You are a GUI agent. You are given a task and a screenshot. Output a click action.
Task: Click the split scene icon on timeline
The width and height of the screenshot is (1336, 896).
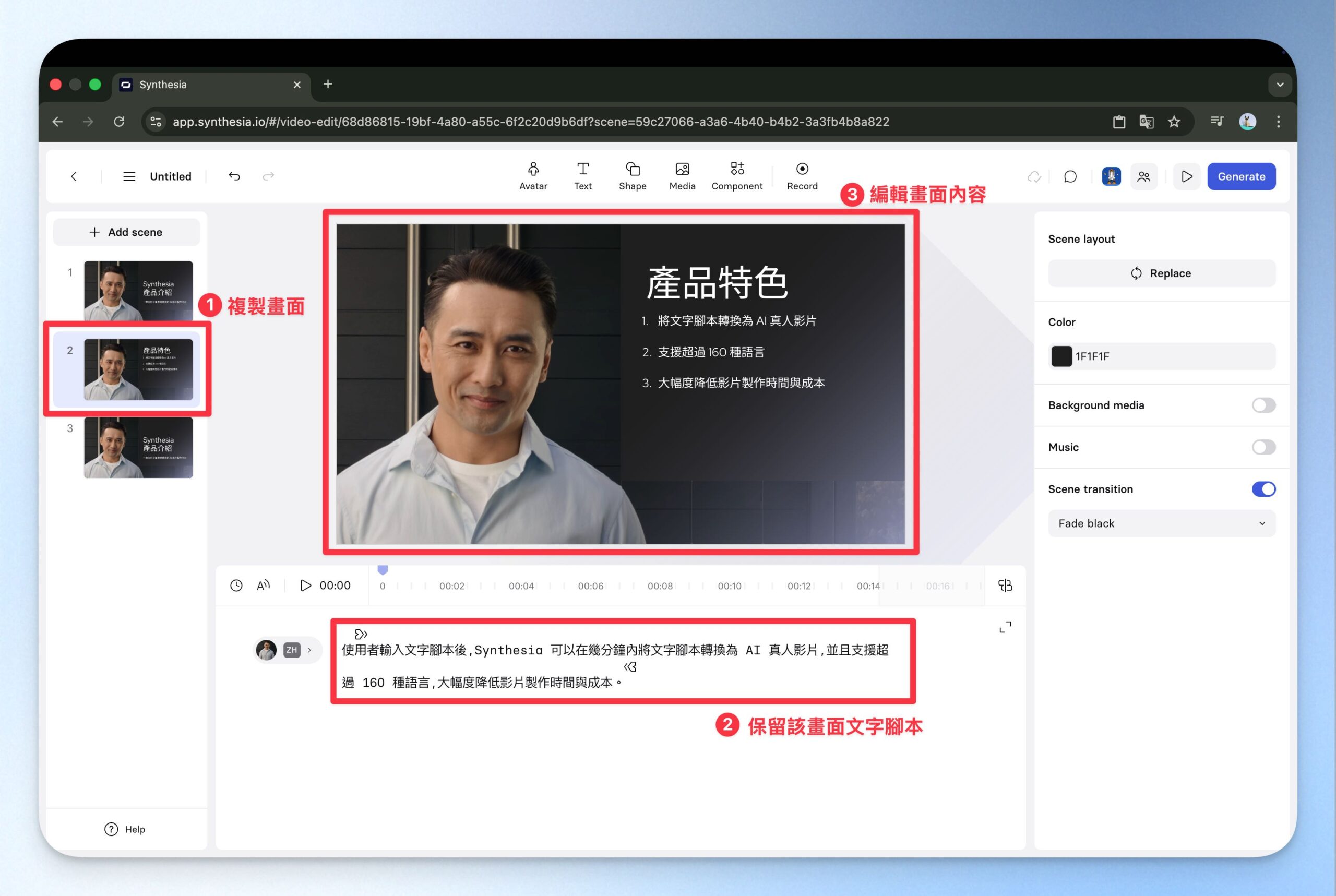1005,585
